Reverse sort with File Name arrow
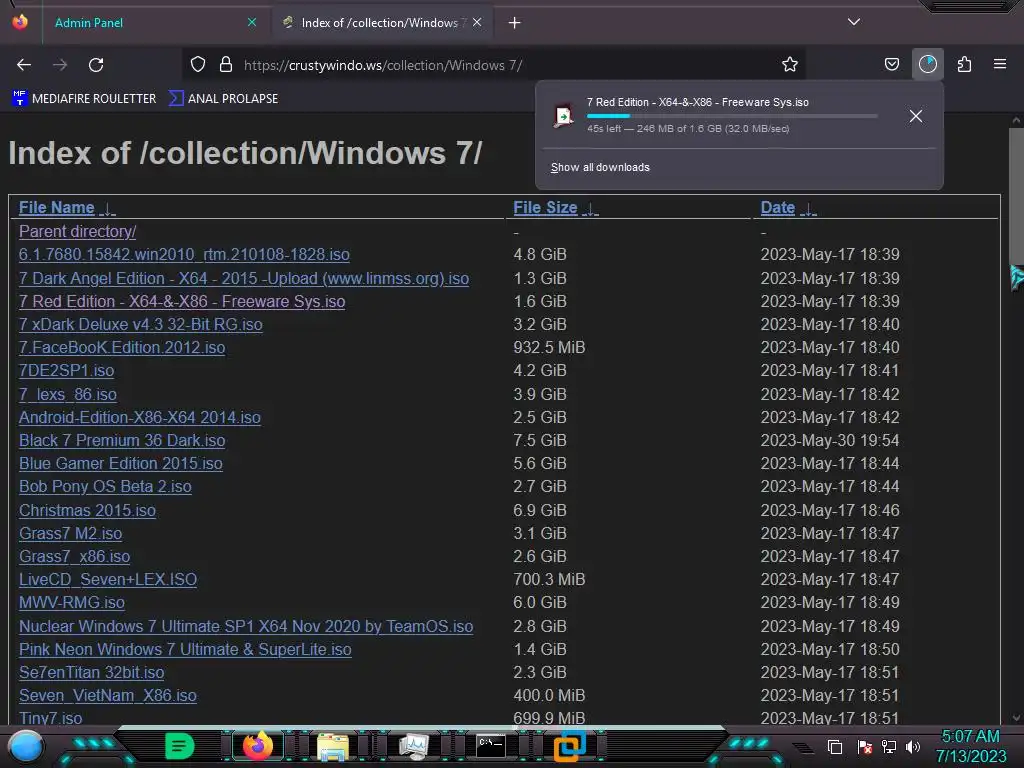The height and width of the screenshot is (768, 1024). coord(107,209)
